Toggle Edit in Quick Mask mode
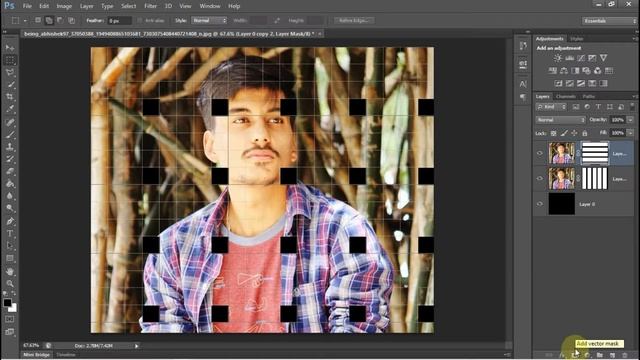Viewport: 640px width, 360px height. pyautogui.click(x=10, y=319)
